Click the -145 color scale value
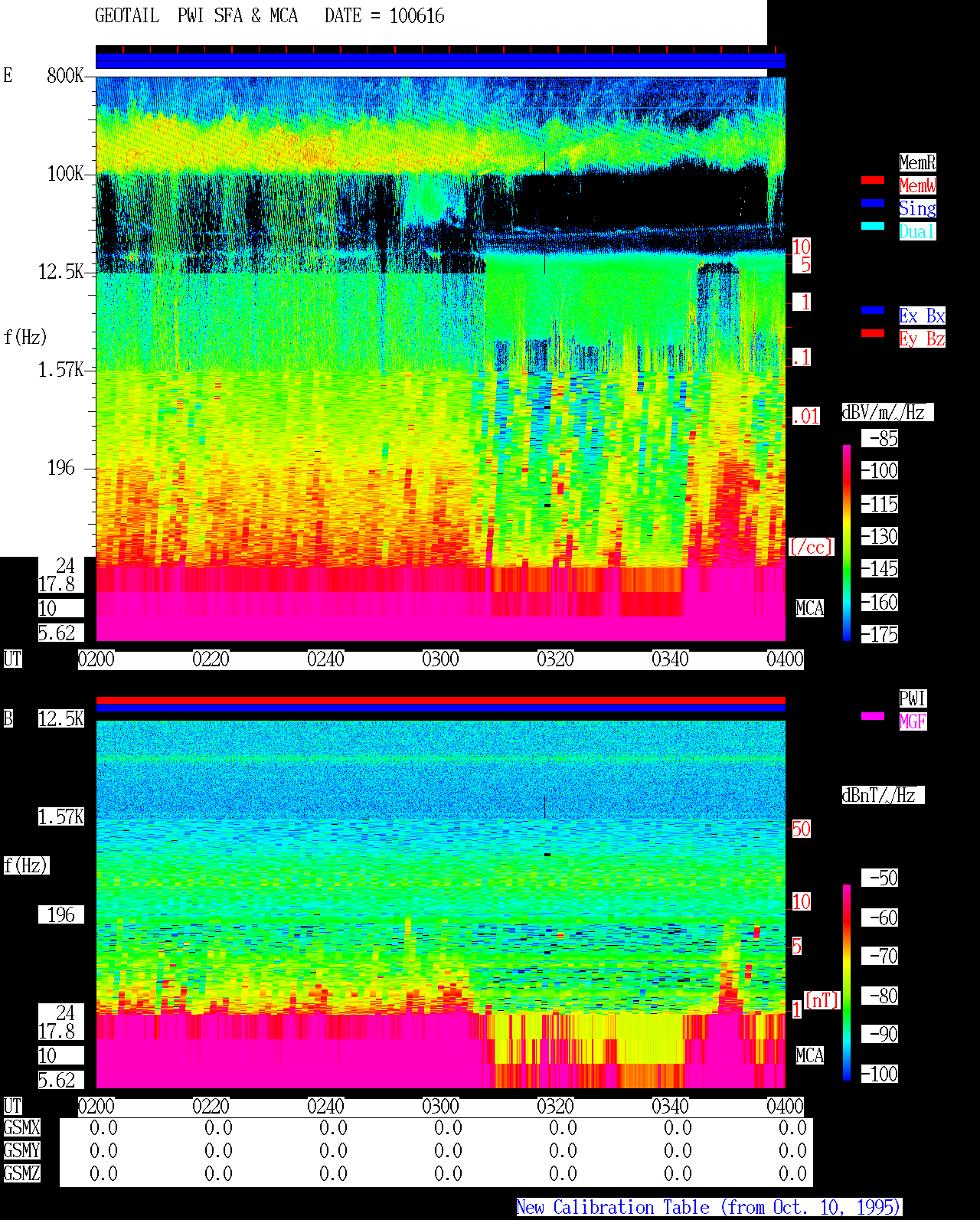Screen dimensions: 980x1220 click(880, 569)
